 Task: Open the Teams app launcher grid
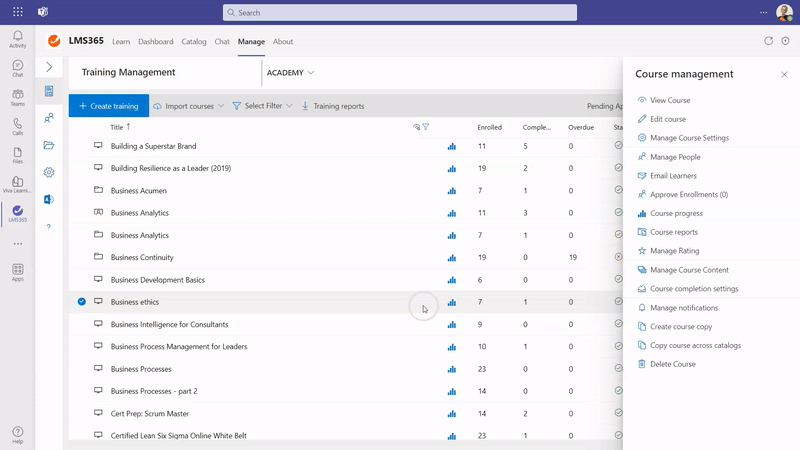pos(18,12)
